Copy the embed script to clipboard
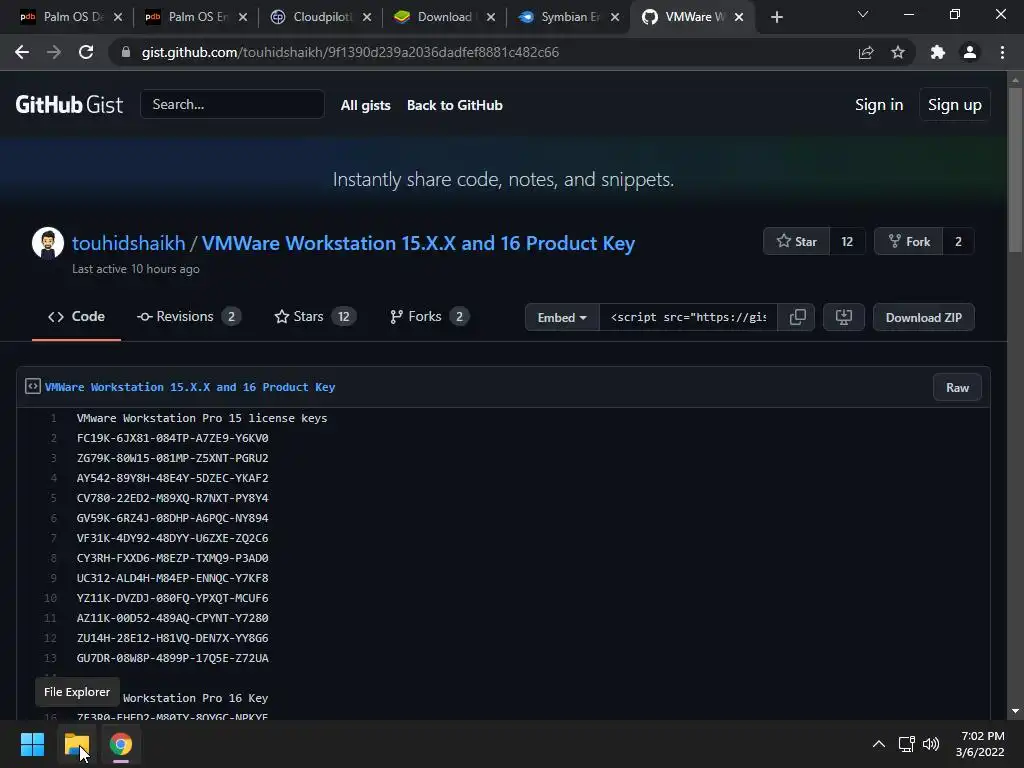Viewport: 1024px width, 768px height. click(797, 317)
